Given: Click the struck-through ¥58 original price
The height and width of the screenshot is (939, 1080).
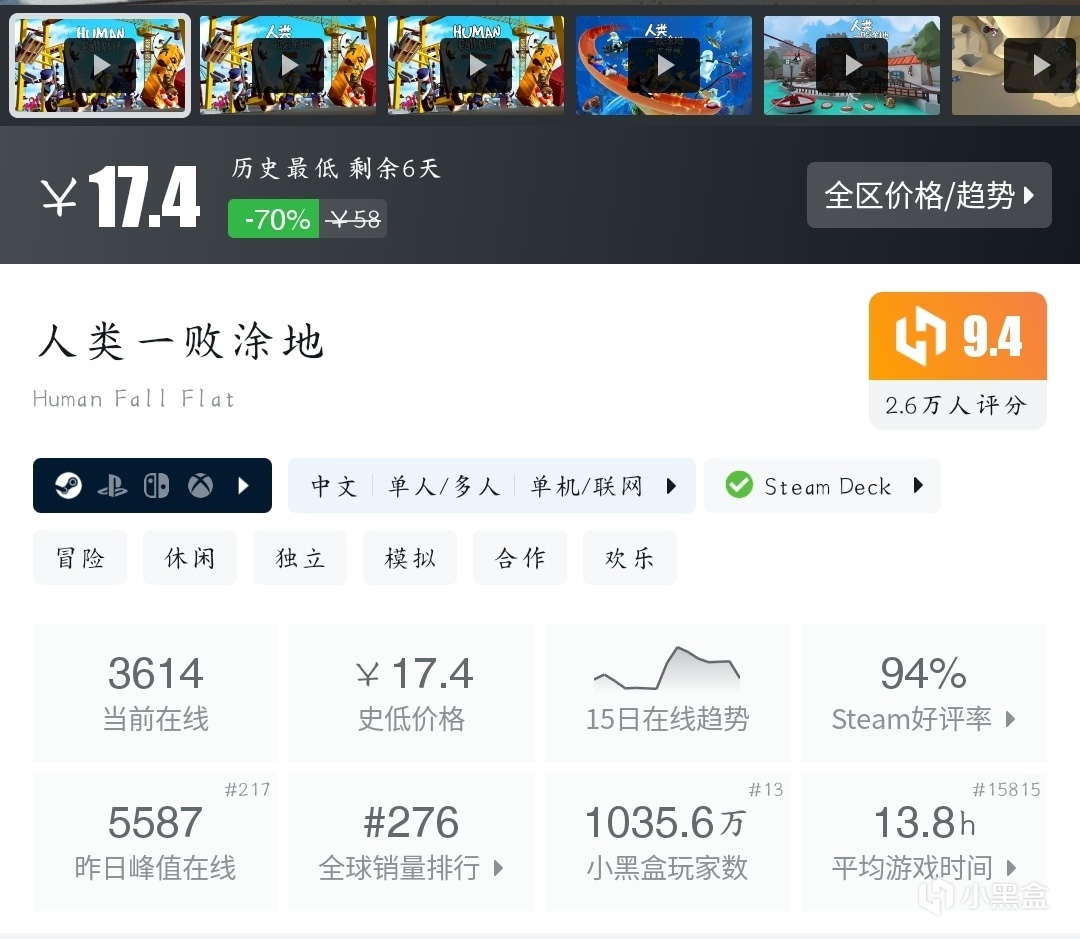Looking at the screenshot, I should click(x=353, y=219).
